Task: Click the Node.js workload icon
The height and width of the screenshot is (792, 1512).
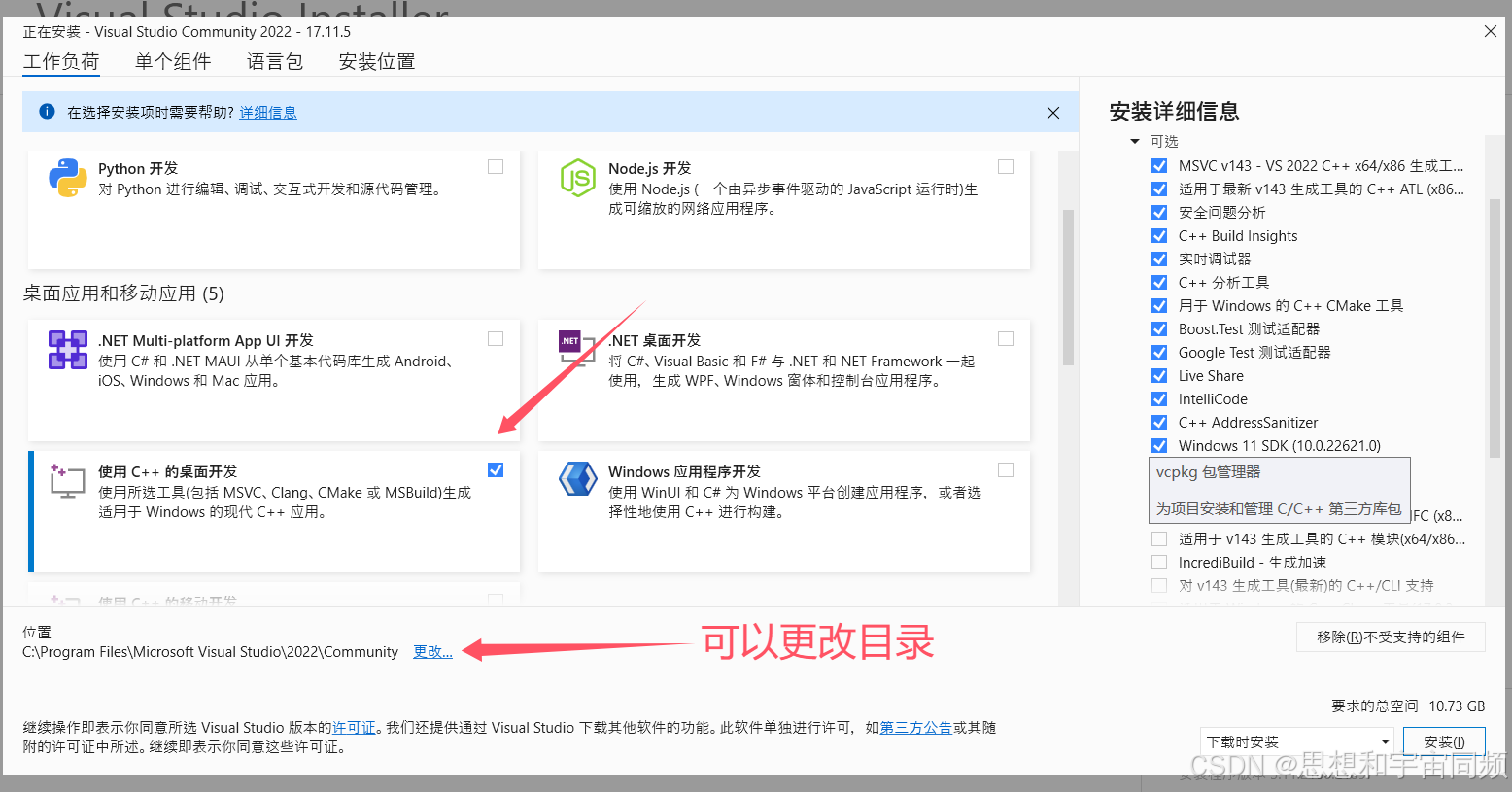Action: pos(578,178)
